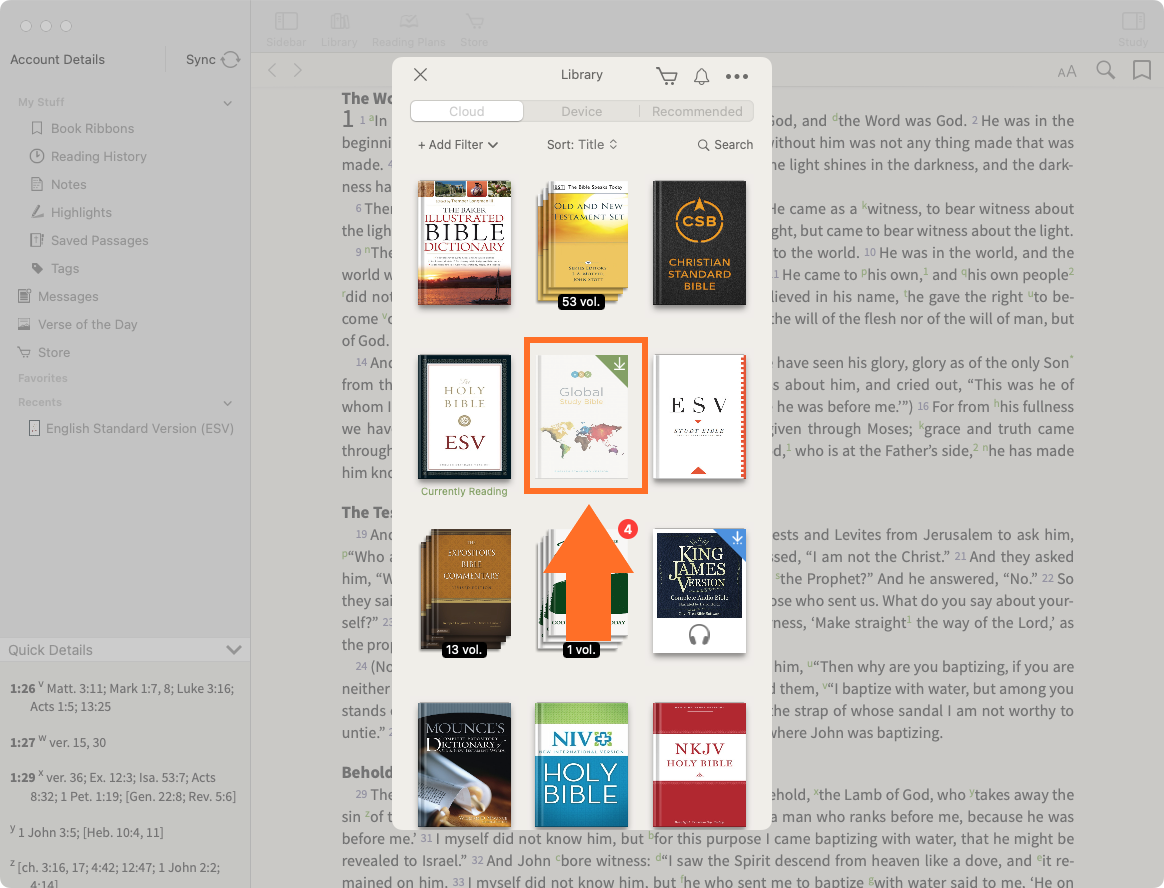Change the Sort: Title option
Image resolution: width=1164 pixels, height=888 pixels.
pyautogui.click(x=582, y=145)
